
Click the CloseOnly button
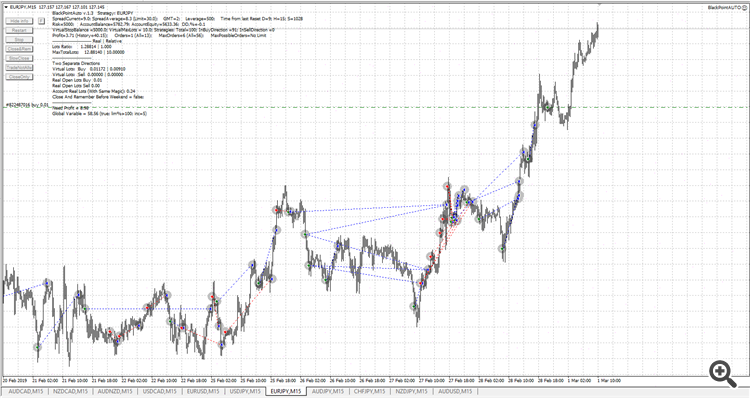tap(19, 77)
